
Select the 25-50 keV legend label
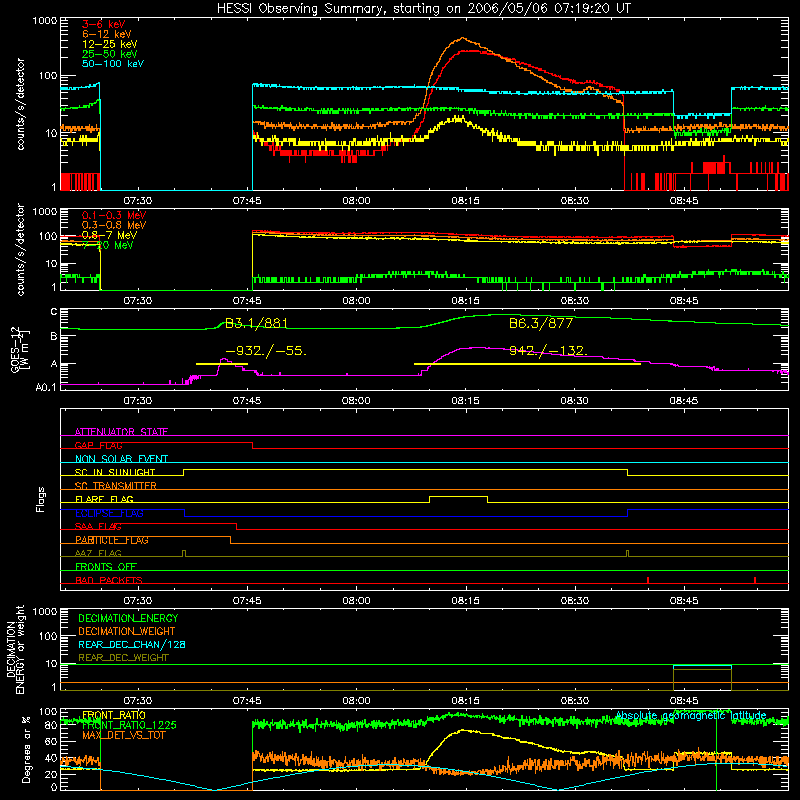[110, 54]
